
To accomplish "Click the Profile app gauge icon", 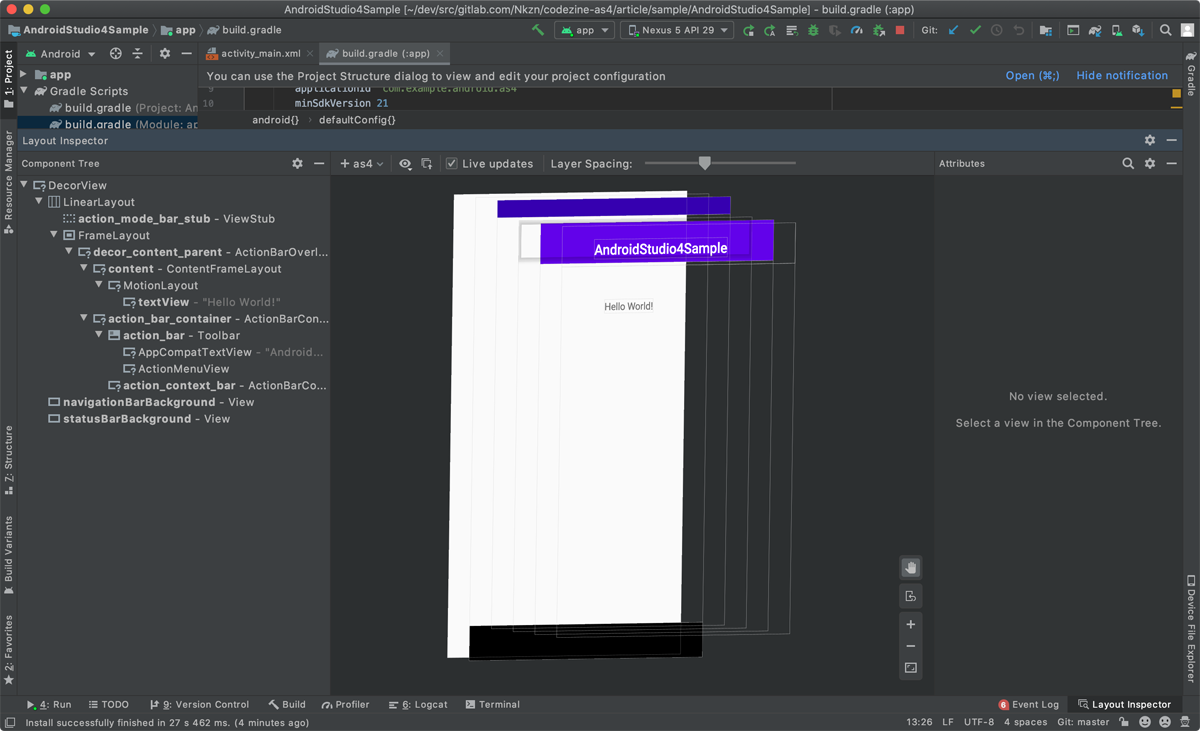I will pyautogui.click(x=857, y=30).
